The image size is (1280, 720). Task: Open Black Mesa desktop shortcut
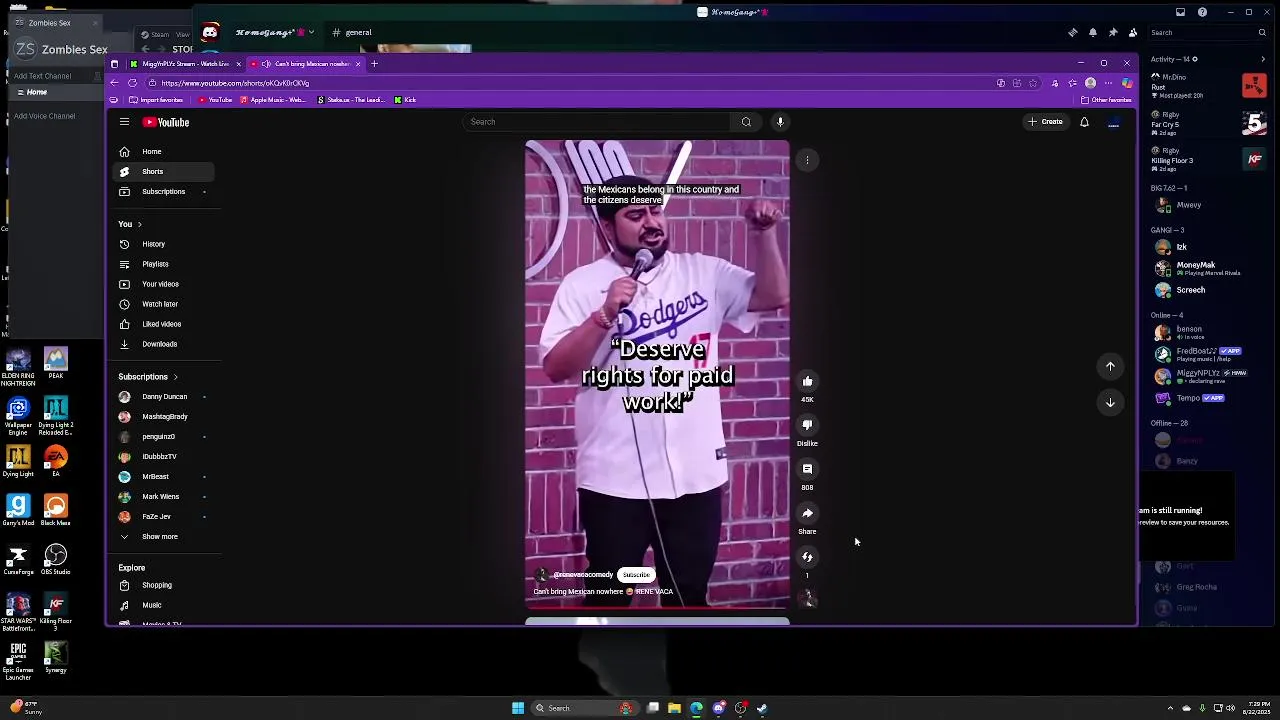[55, 510]
